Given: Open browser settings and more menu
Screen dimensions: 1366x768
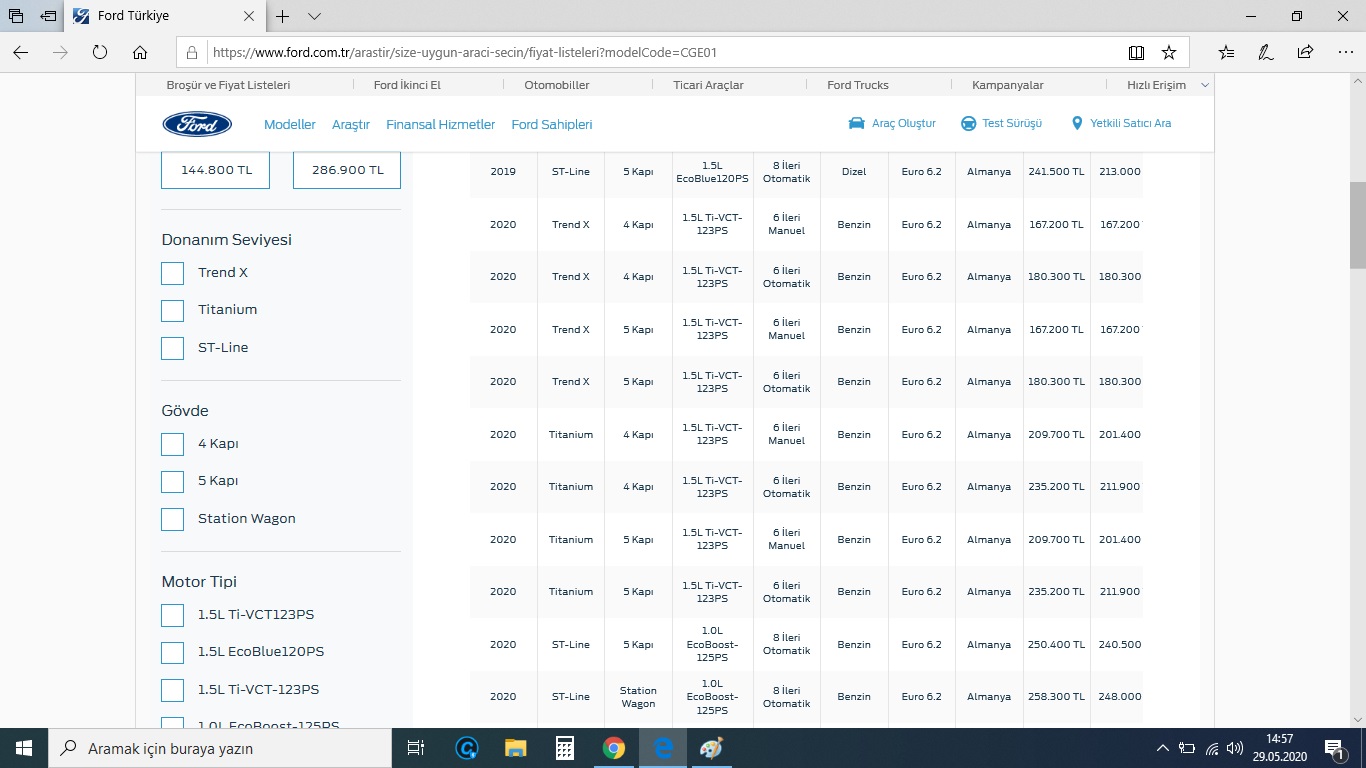Looking at the screenshot, I should (1343, 52).
